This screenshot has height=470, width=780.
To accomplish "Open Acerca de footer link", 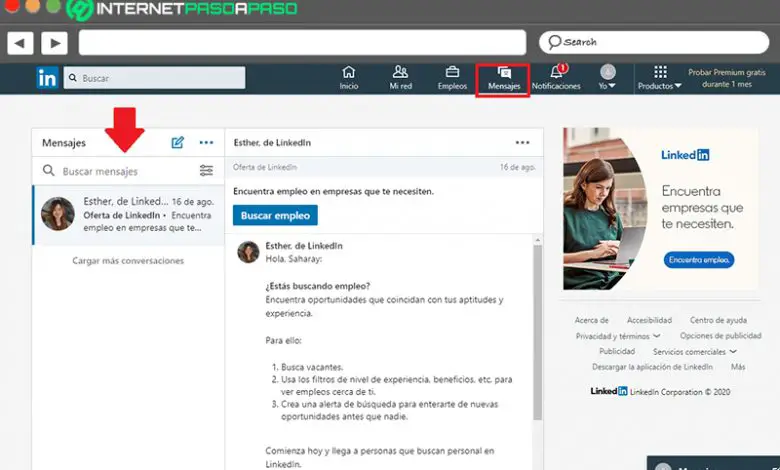I will pos(591,320).
